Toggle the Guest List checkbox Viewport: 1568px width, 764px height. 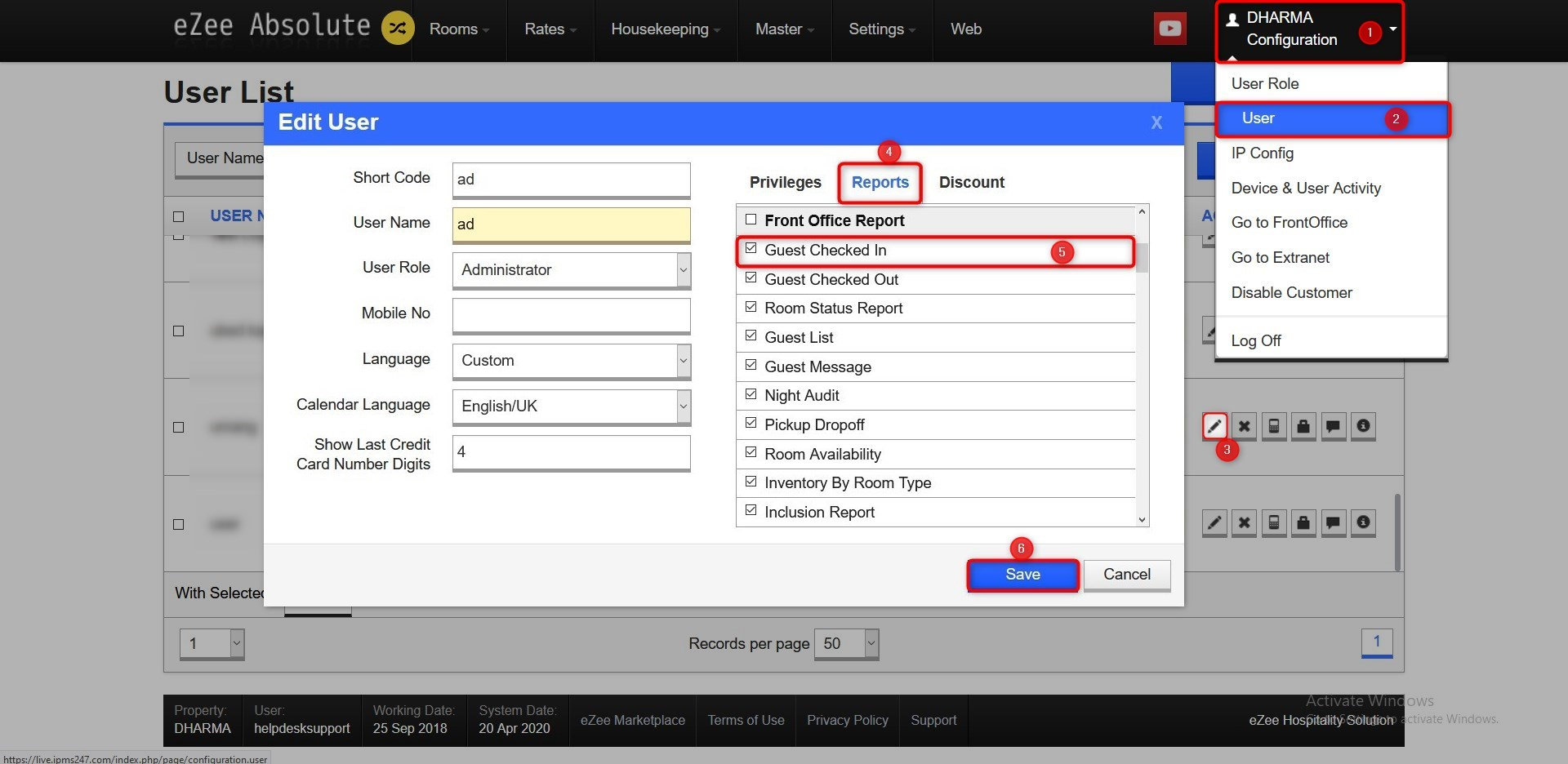[x=751, y=336]
